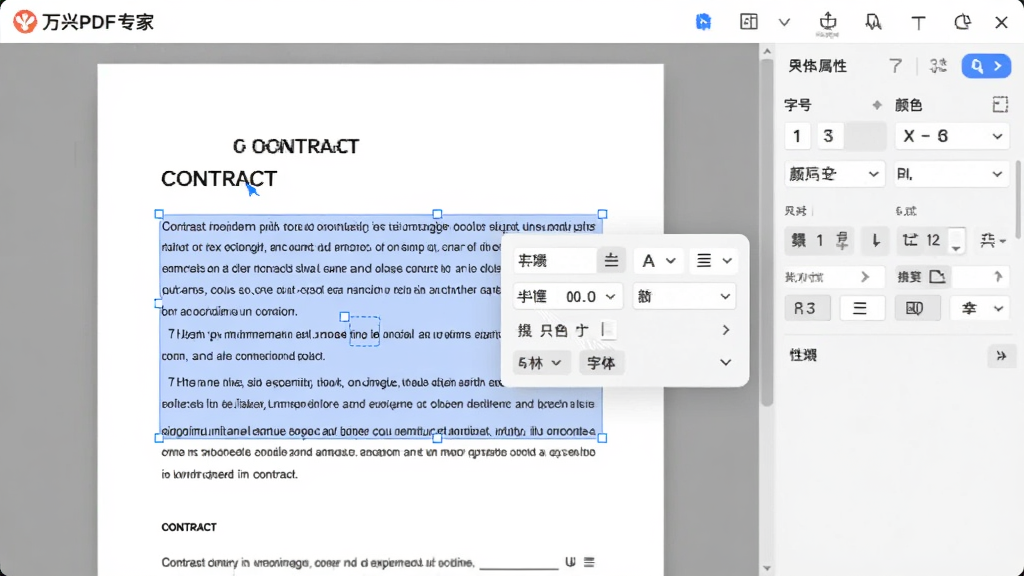This screenshot has height=576, width=1024.
Task: Open the alignment dropdown in the floating toolbar
Action: 713,261
